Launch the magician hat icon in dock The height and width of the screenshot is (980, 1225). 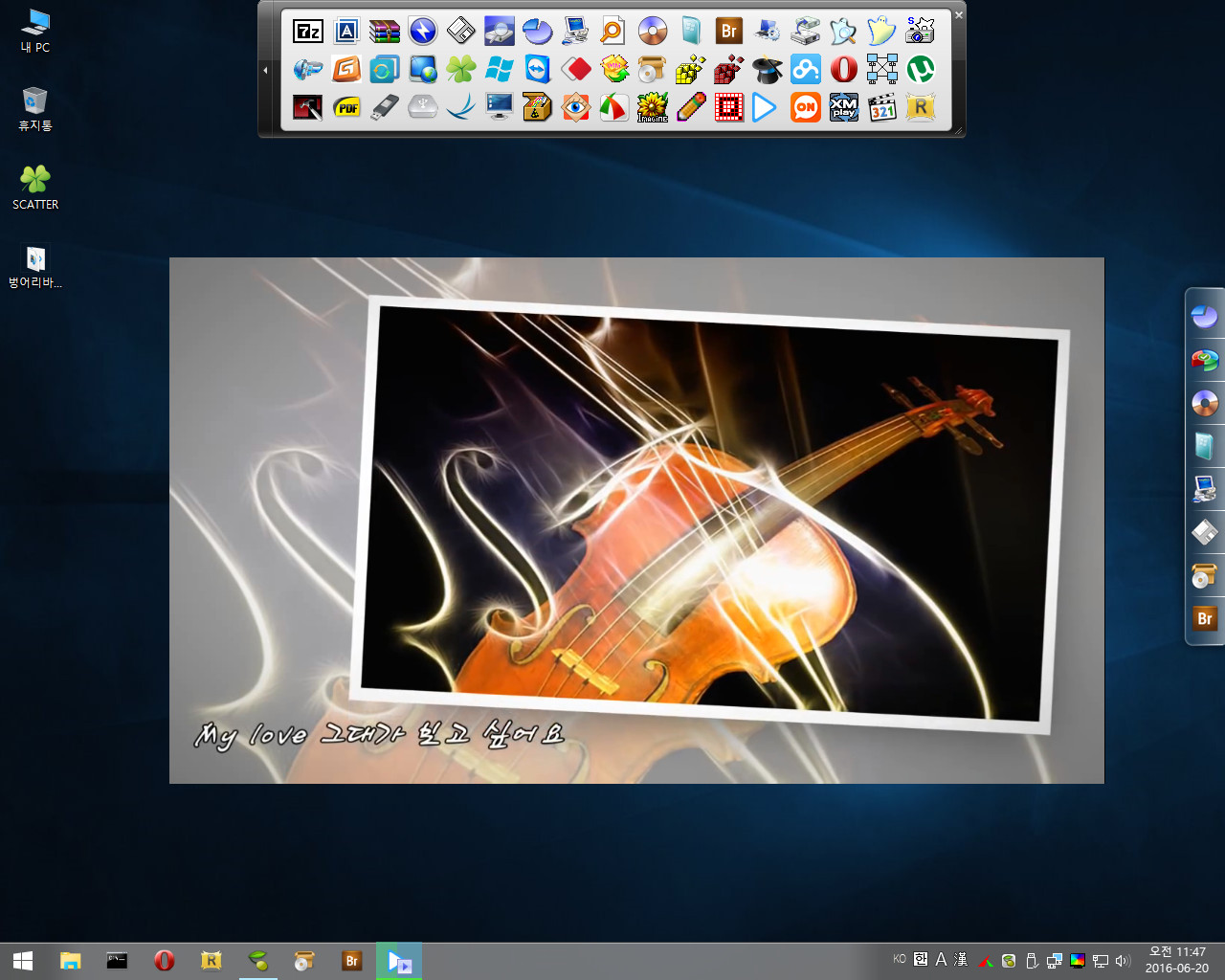pos(768,69)
